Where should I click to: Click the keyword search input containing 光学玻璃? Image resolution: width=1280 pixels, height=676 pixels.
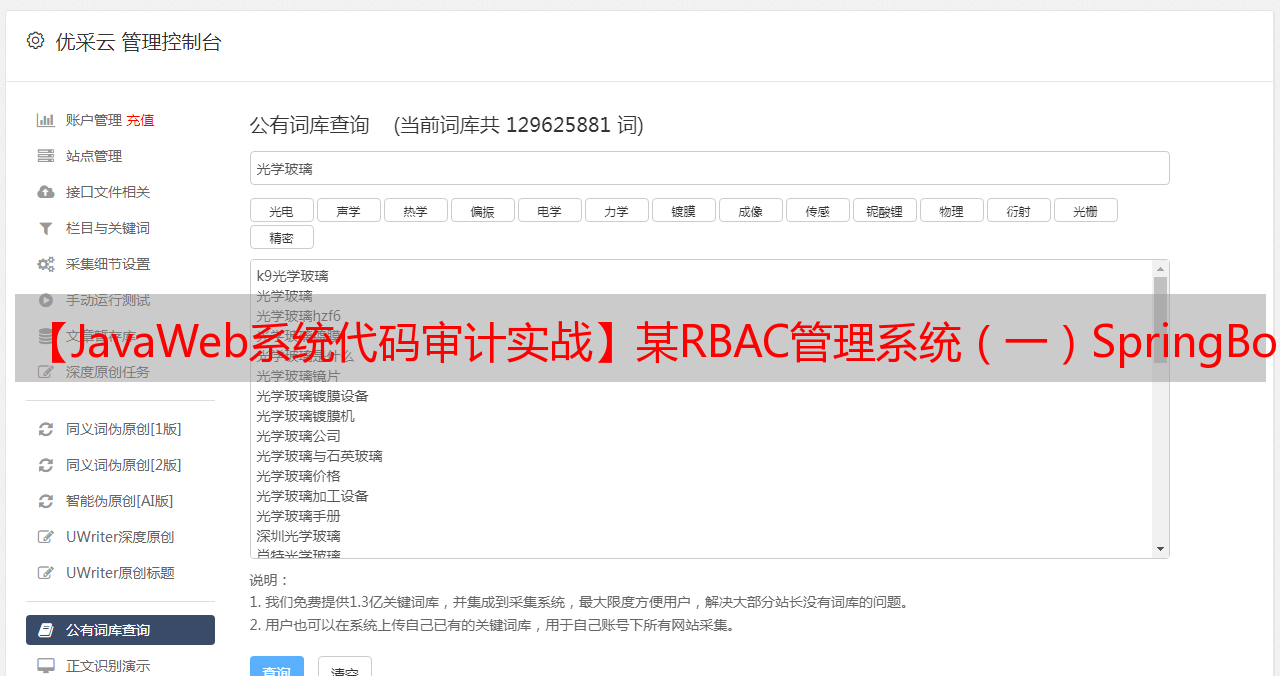(709, 168)
